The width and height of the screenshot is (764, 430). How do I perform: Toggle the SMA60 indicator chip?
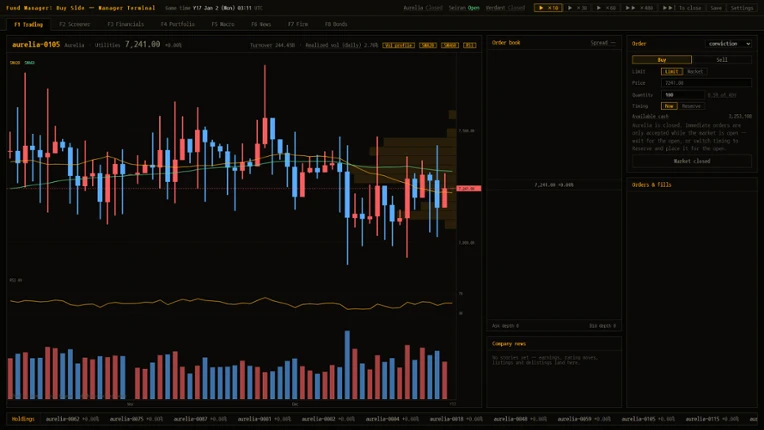point(450,45)
